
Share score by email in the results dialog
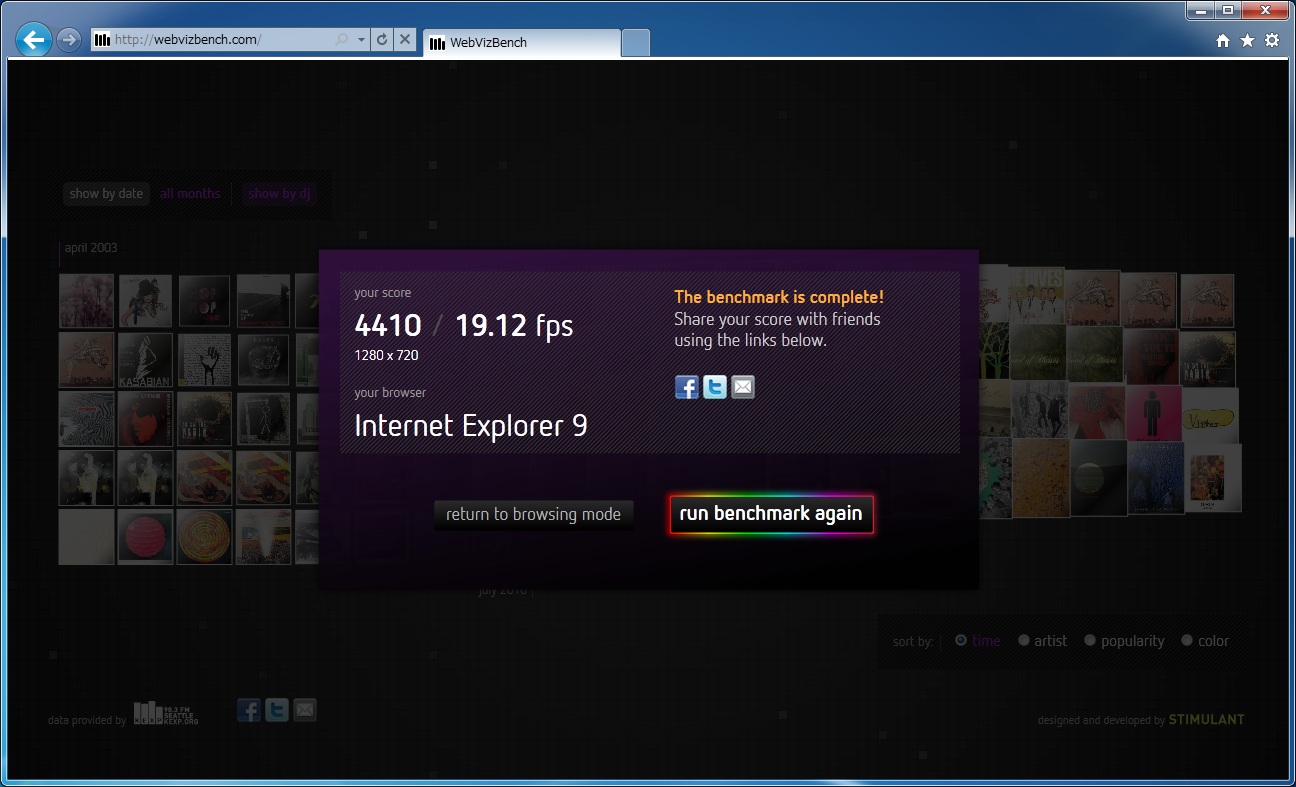[743, 387]
